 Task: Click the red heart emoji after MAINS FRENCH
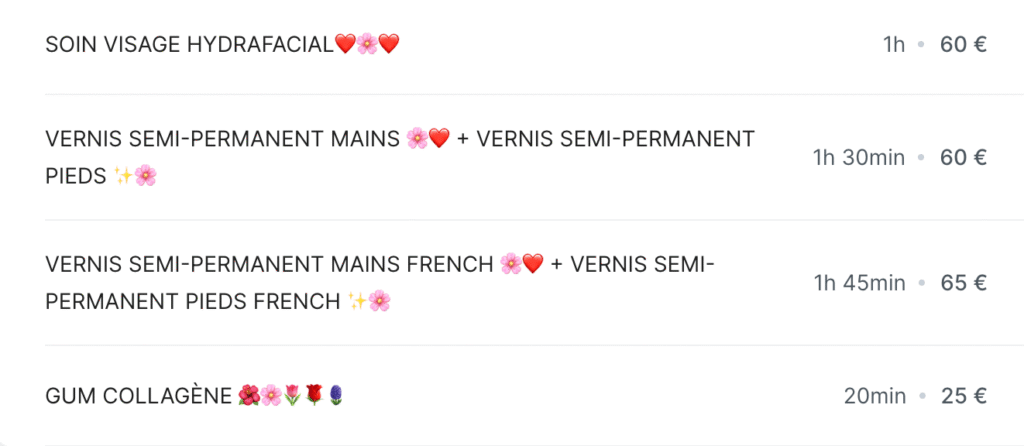click(533, 264)
